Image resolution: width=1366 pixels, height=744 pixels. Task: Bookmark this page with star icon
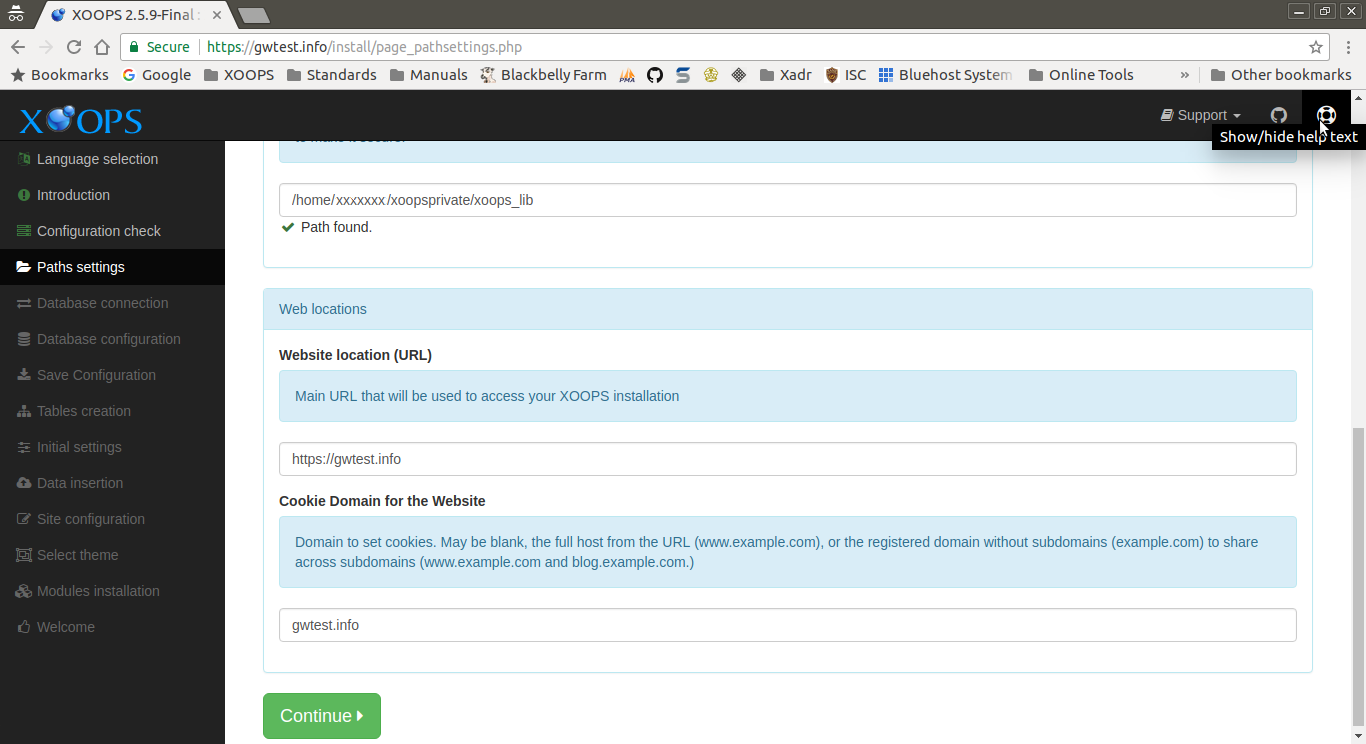click(1315, 47)
